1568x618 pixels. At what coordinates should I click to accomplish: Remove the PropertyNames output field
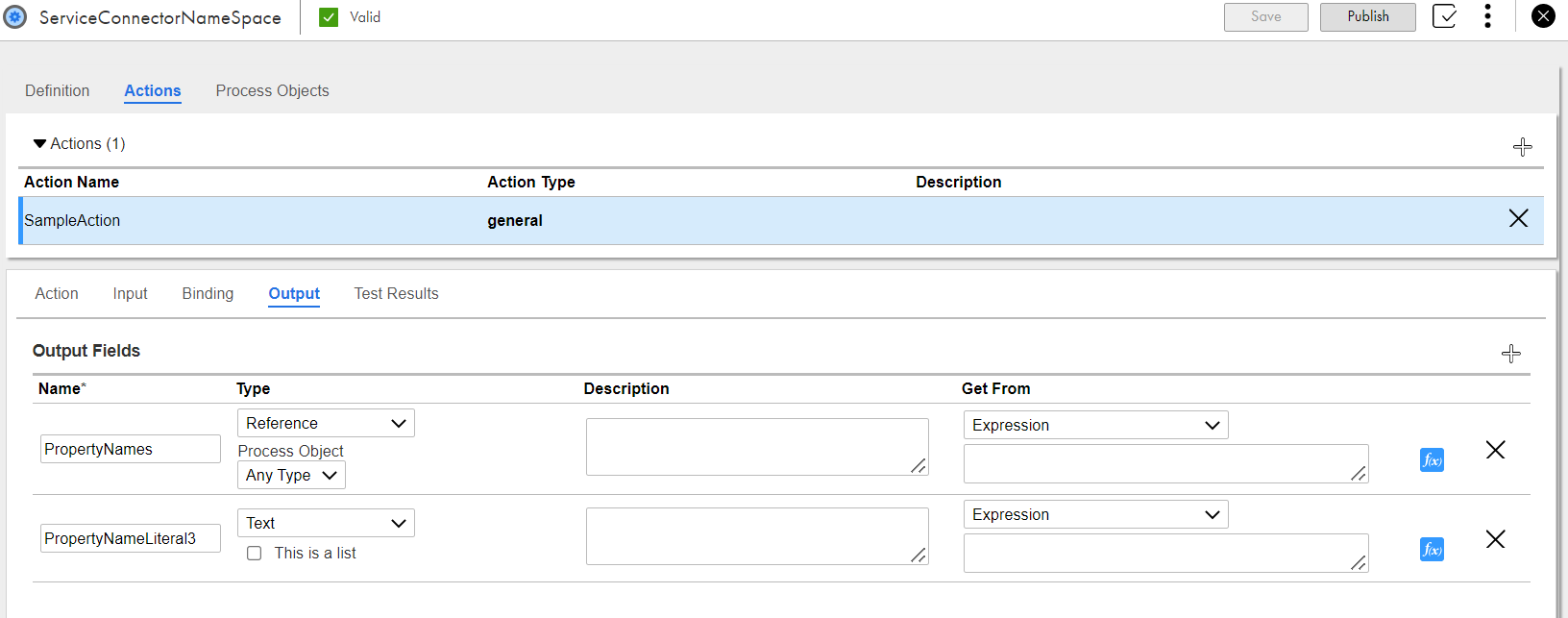click(x=1495, y=450)
